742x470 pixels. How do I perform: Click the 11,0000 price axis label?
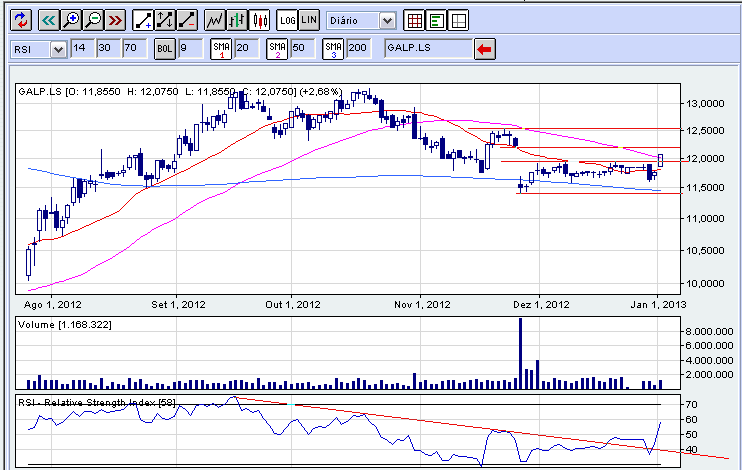click(x=705, y=218)
